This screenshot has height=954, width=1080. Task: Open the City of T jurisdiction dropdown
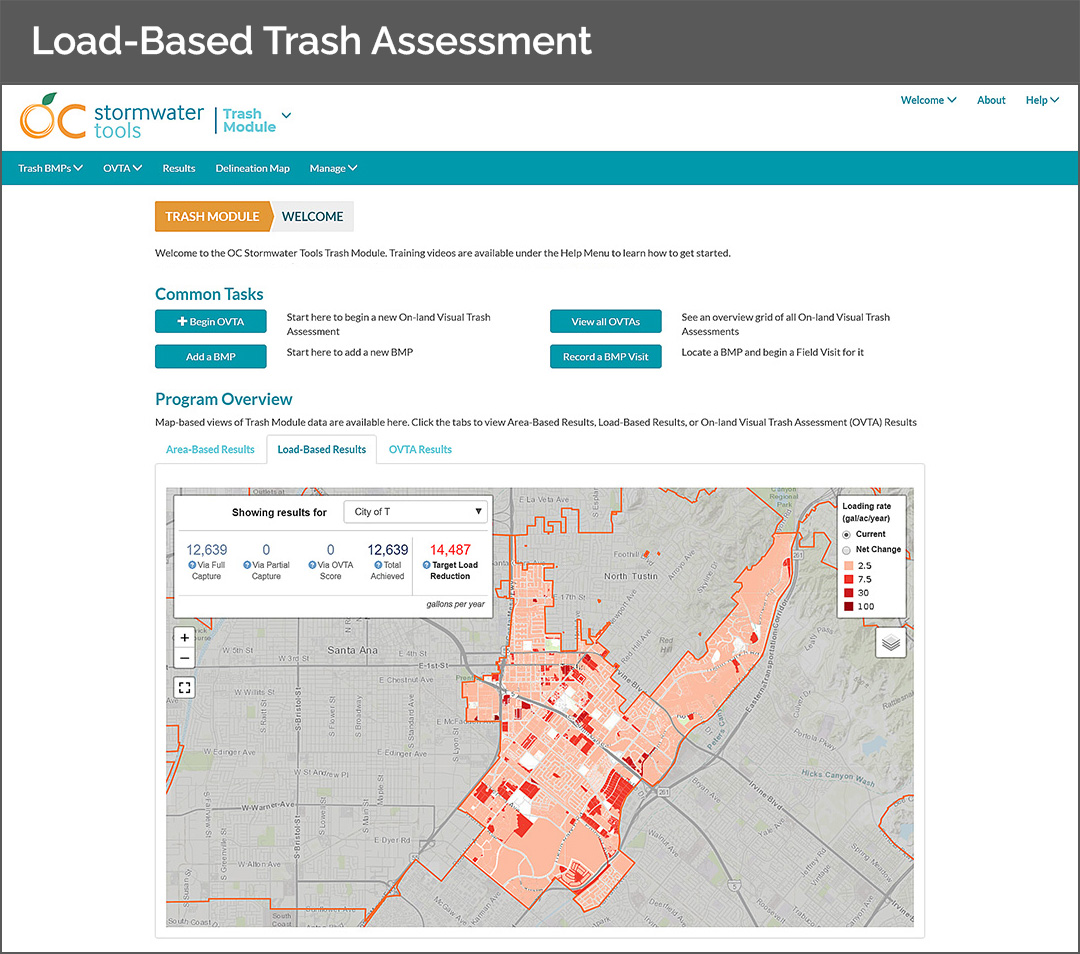pyautogui.click(x=415, y=512)
